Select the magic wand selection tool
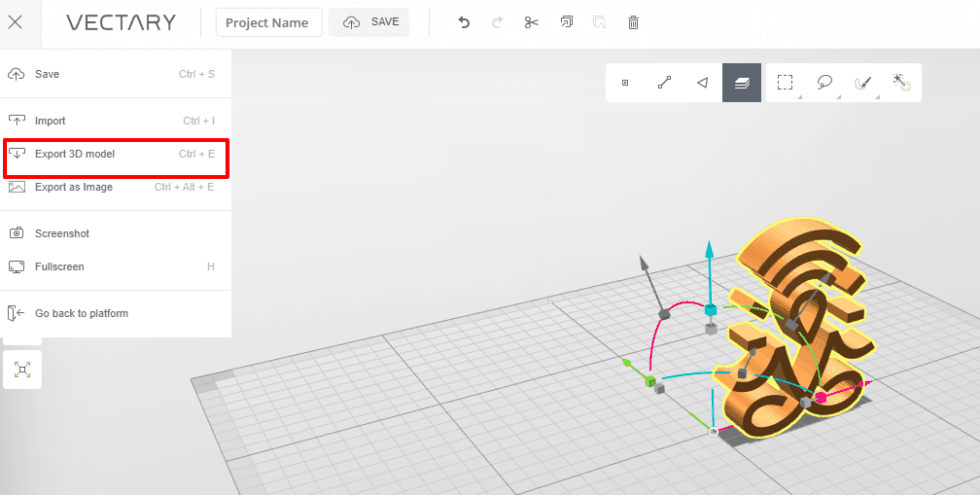Screen dimensions: 980x495 [901, 82]
